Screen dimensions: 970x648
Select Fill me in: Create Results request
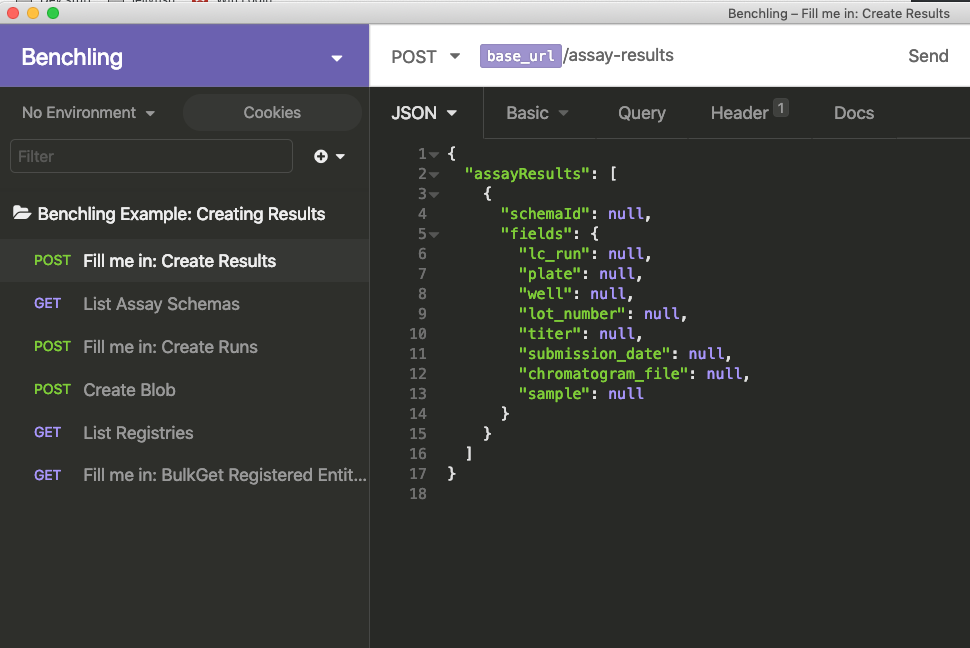[x=184, y=261]
